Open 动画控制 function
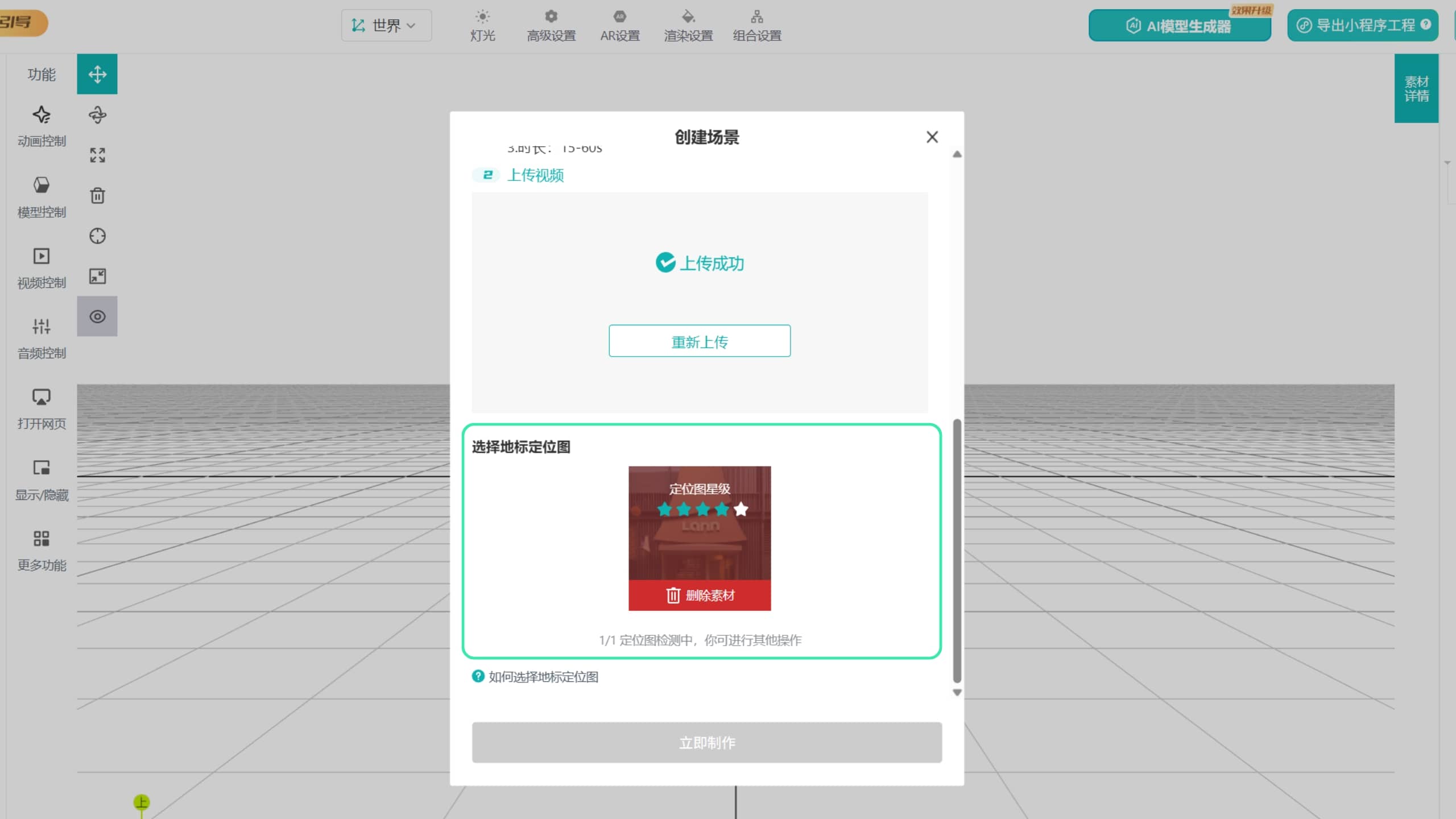The height and width of the screenshot is (819, 1456). 42,126
